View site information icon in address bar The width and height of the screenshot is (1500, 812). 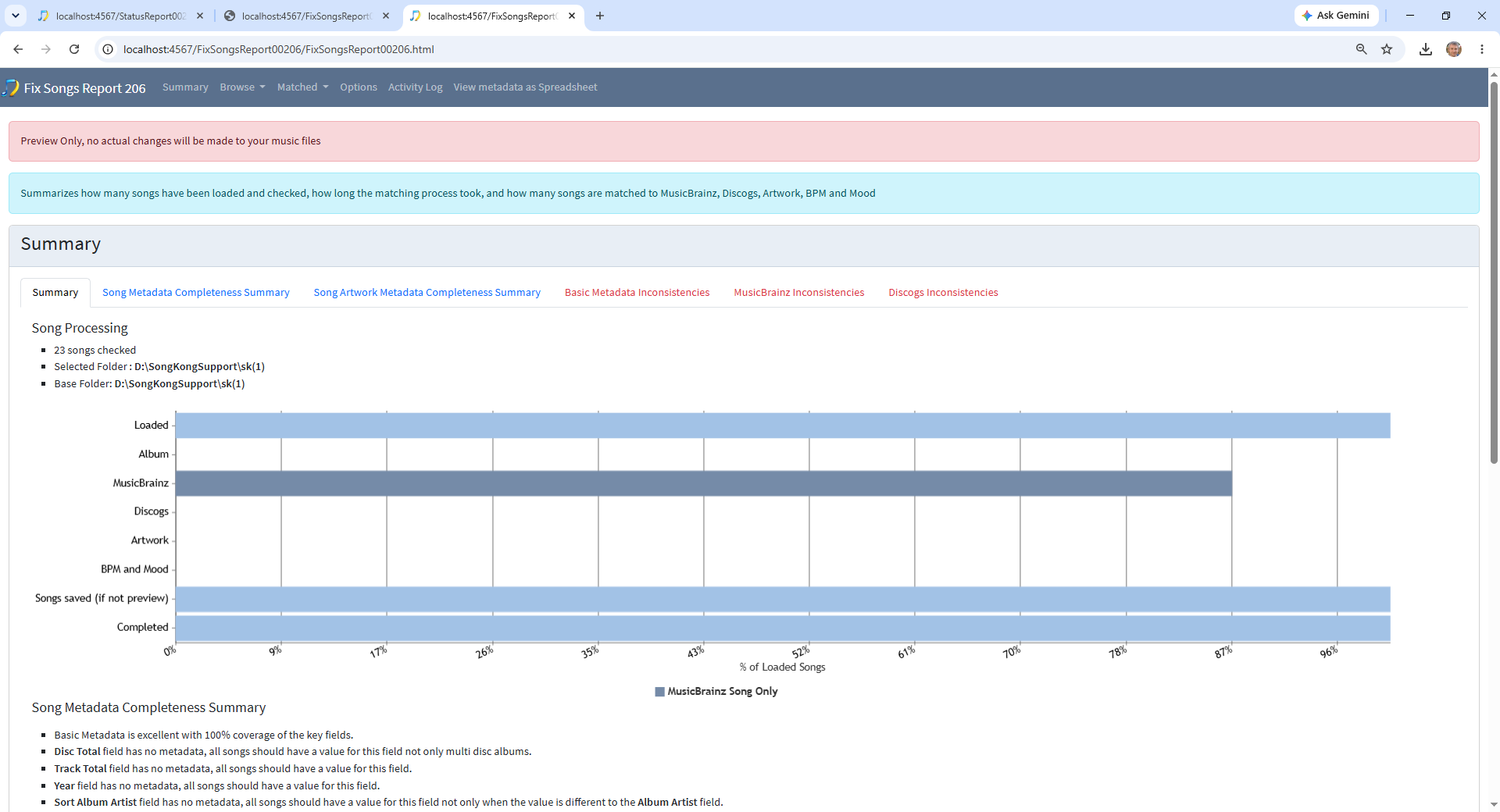pyautogui.click(x=109, y=49)
